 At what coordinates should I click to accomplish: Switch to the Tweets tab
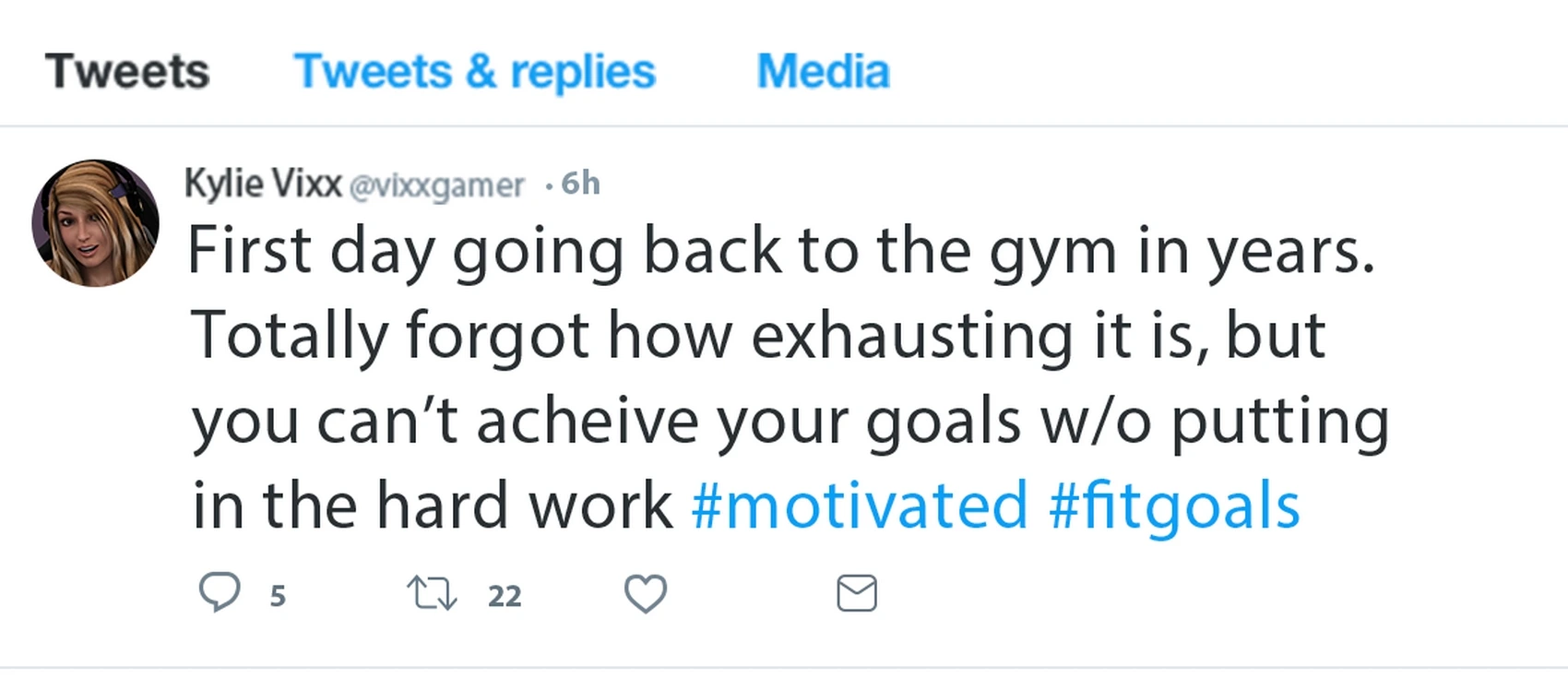pyautogui.click(x=127, y=72)
